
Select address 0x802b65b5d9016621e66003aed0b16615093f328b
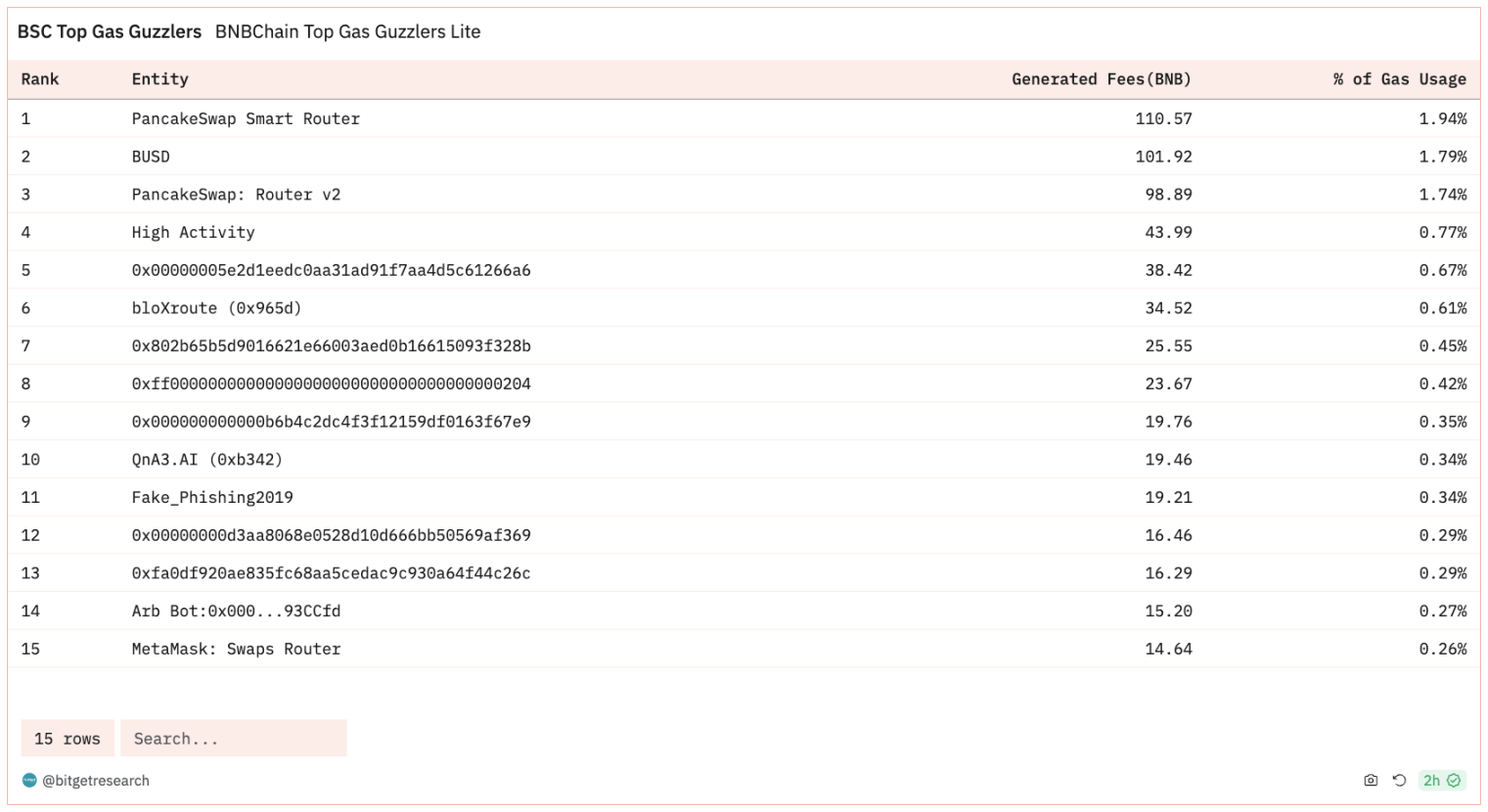pos(332,345)
